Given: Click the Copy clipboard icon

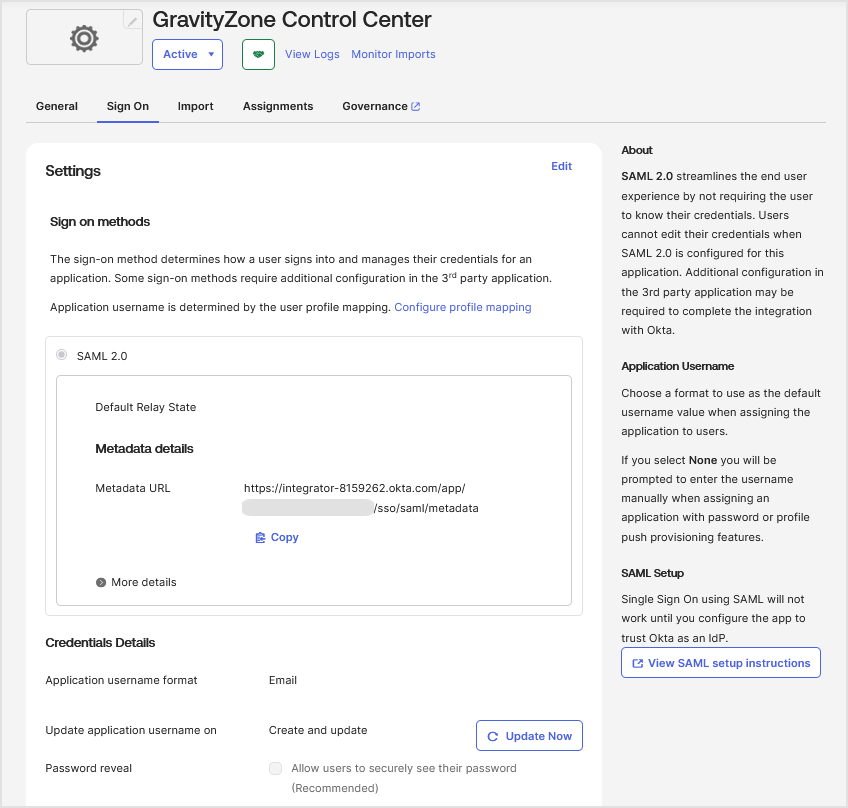Looking at the screenshot, I should pos(260,538).
